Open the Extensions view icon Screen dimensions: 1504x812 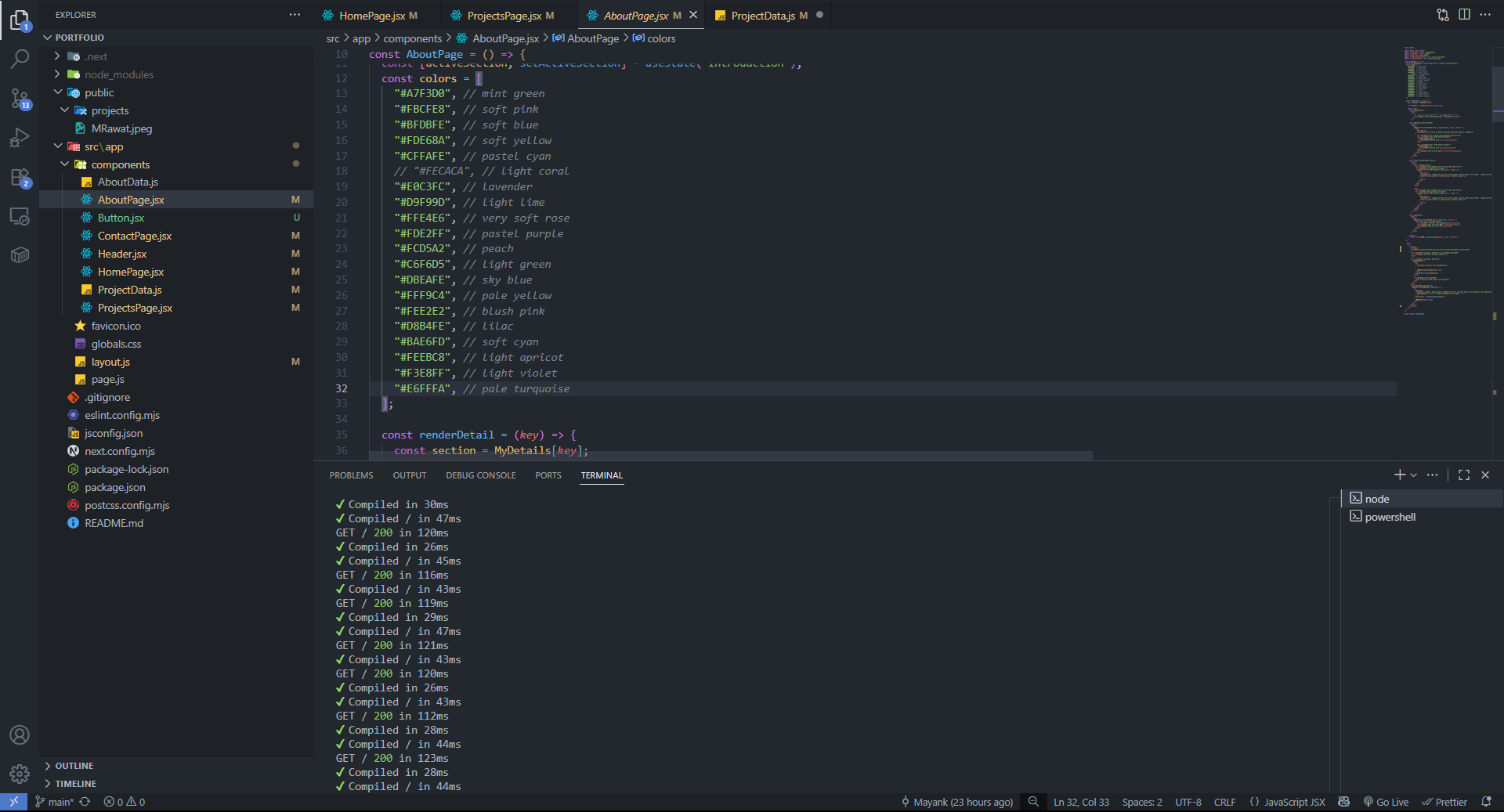20,178
